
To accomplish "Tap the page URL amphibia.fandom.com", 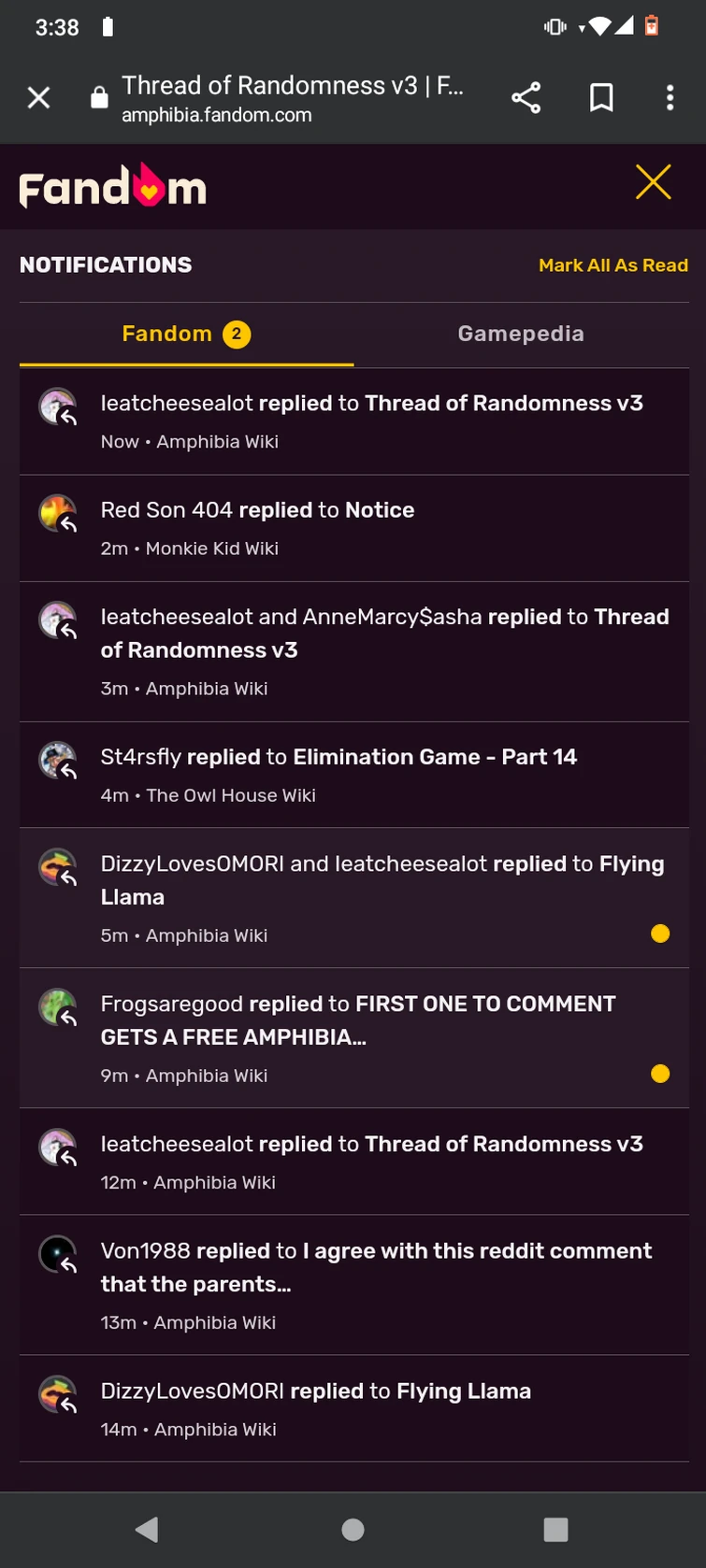I will click(217, 115).
